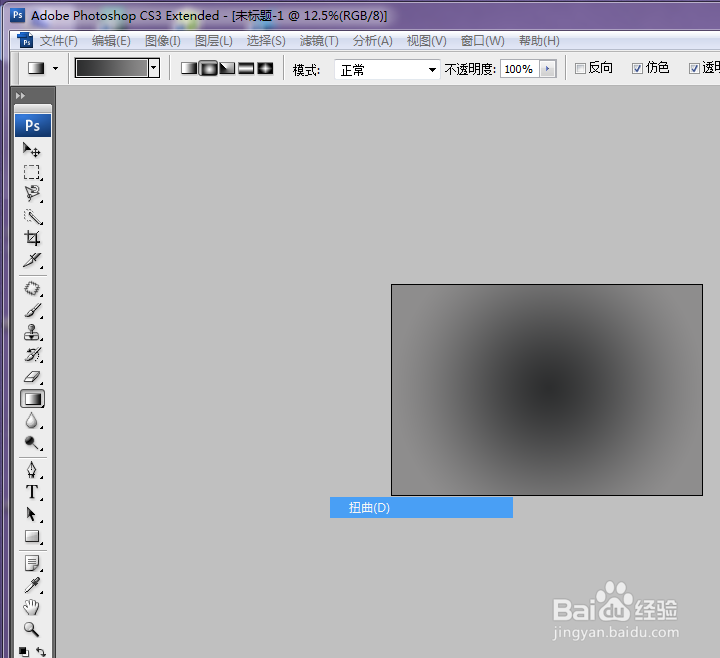This screenshot has height=658, width=720.
Task: Select the Spot Healing Brush tool
Action: pos(32,288)
